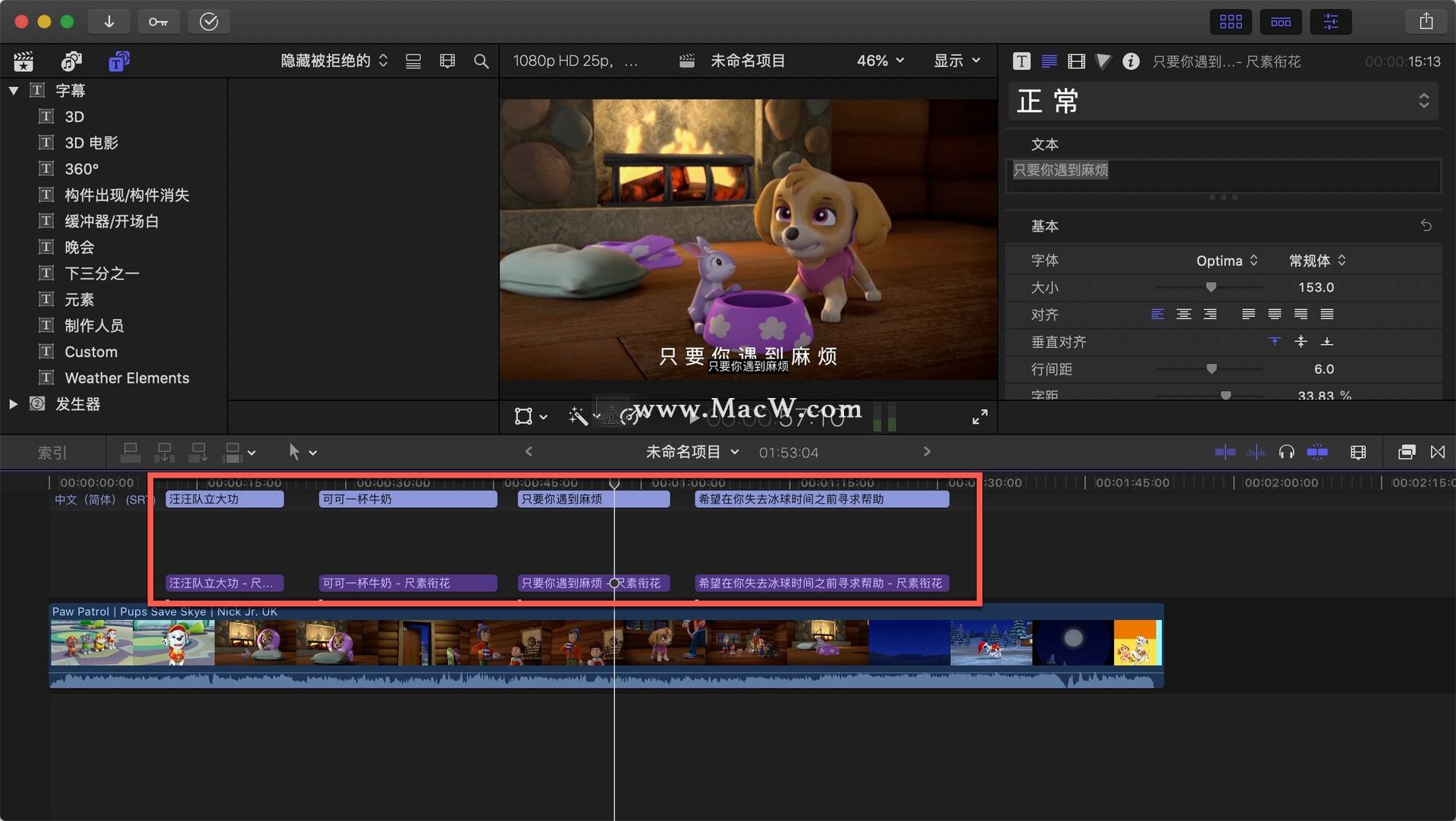Click the 索引 index button
Viewport: 1456px width, 821px height.
pos(52,453)
